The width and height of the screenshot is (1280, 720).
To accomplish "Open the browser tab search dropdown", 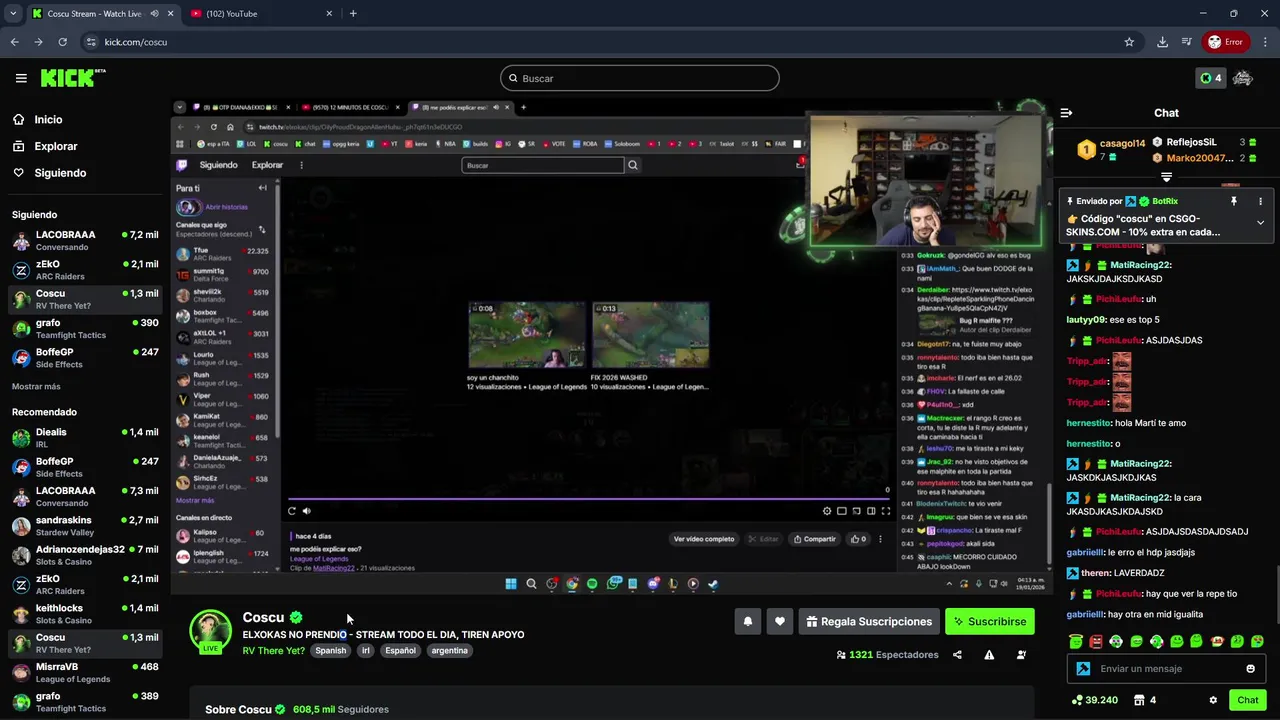I will click(x=12, y=14).
